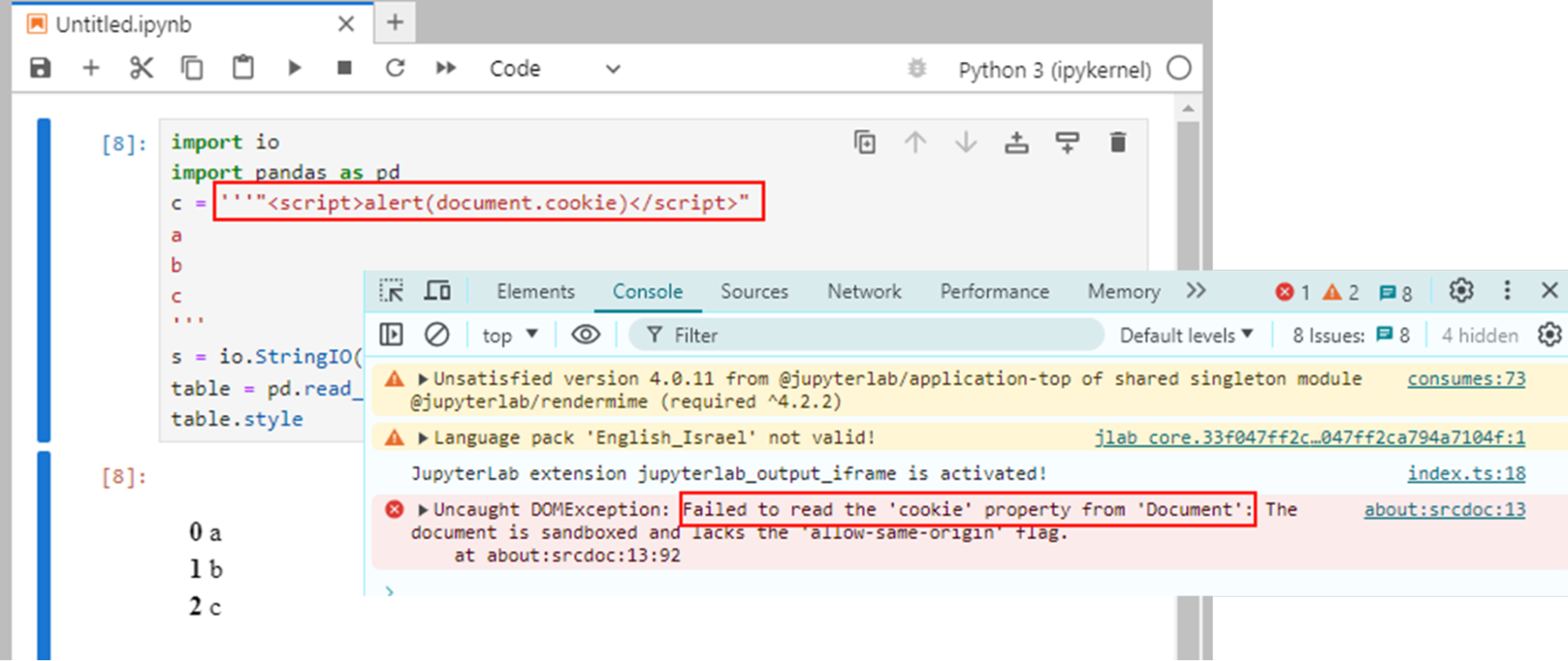Activate the DevTools inspect element picker
1568x661 pixels.
click(391, 291)
